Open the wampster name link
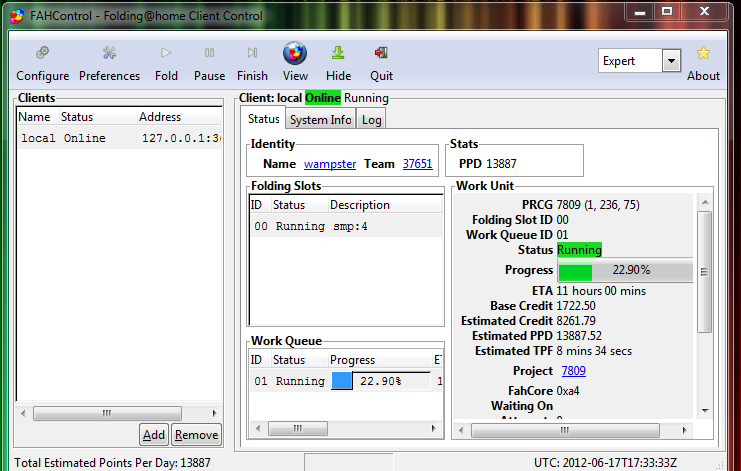This screenshot has width=741, height=471. pos(330,164)
